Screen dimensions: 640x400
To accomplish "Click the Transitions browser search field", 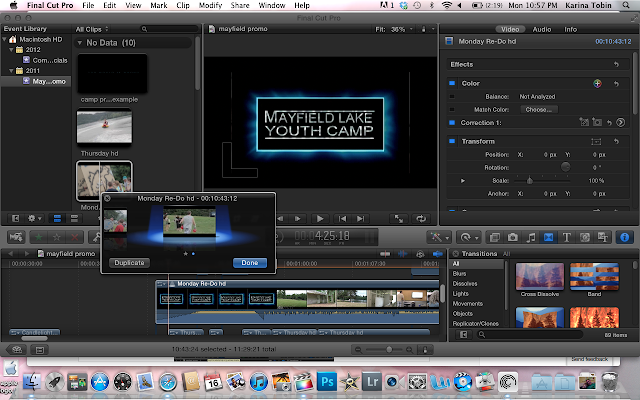I will (x=529, y=335).
